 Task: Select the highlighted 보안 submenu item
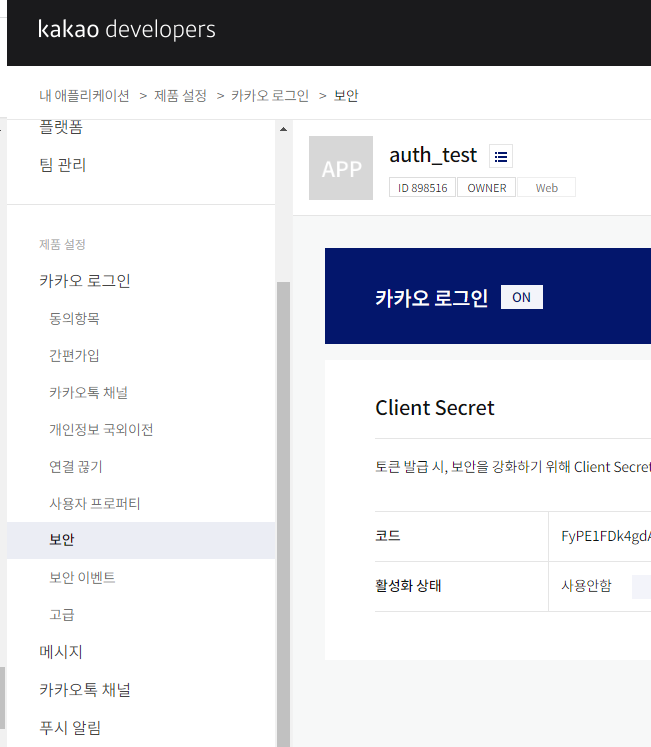[x=141, y=540]
